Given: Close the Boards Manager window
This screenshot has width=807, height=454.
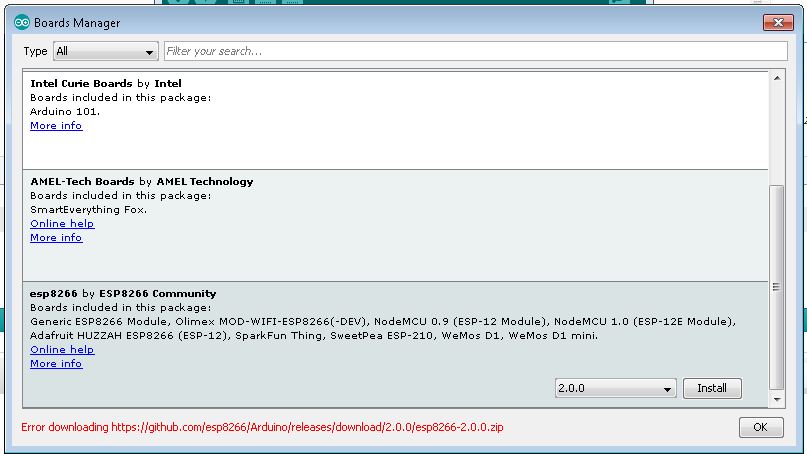Looking at the screenshot, I should click(x=778, y=22).
